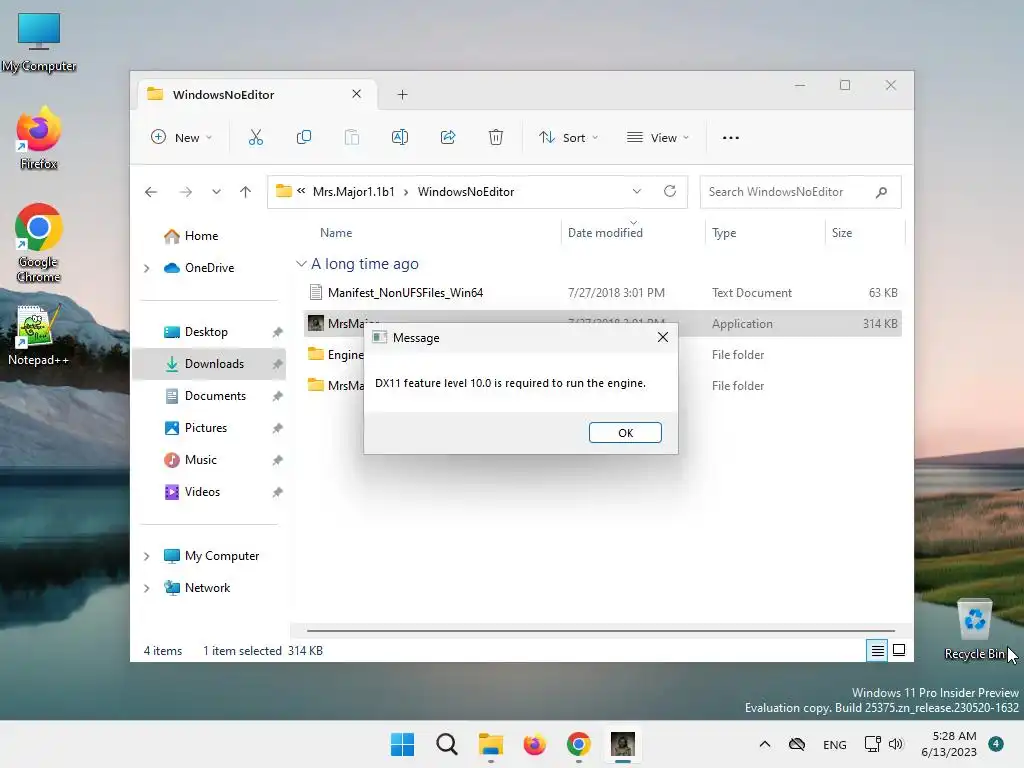Open My Computer desktop icon
This screenshot has width=1024, height=768.
(x=39, y=42)
